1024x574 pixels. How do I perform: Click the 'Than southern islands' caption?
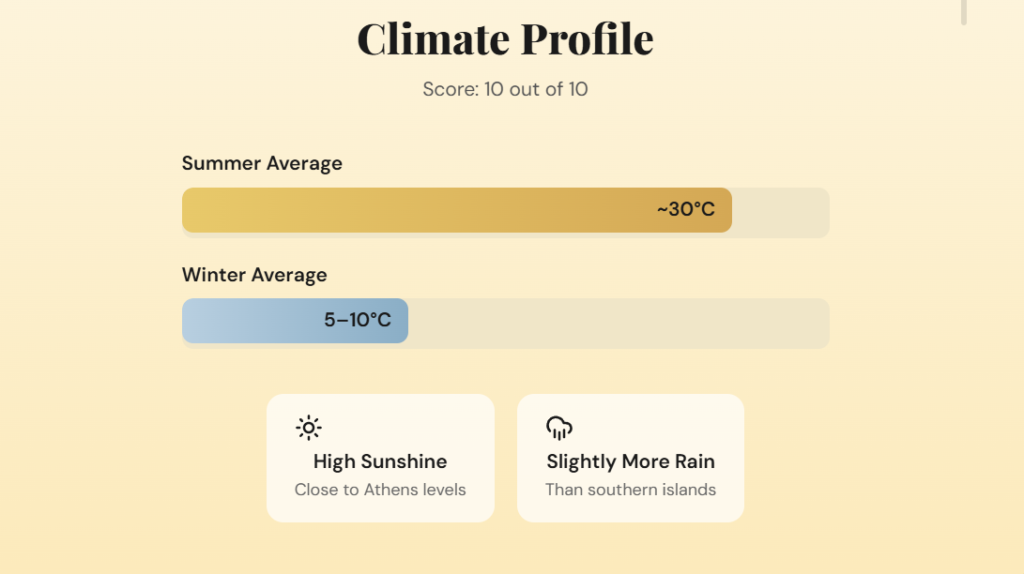point(630,490)
